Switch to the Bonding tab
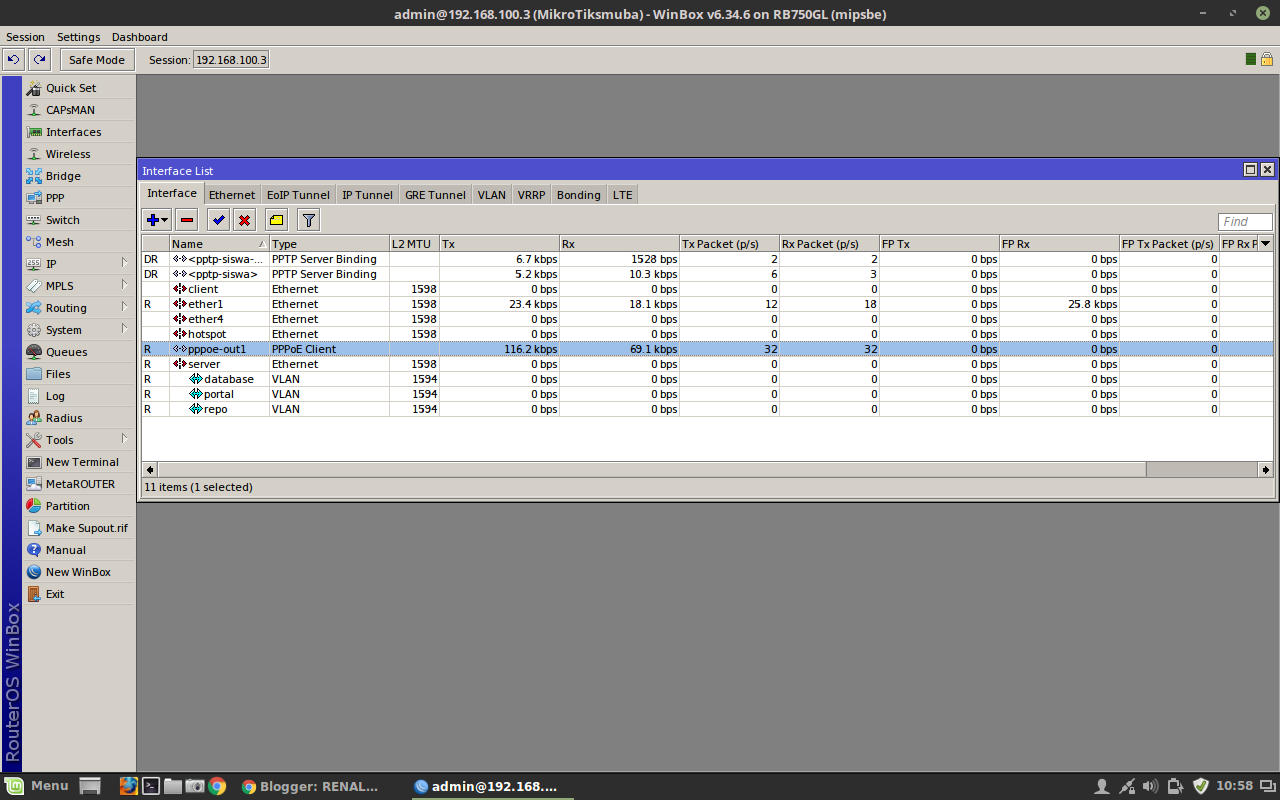Image resolution: width=1280 pixels, height=800 pixels. pos(579,195)
